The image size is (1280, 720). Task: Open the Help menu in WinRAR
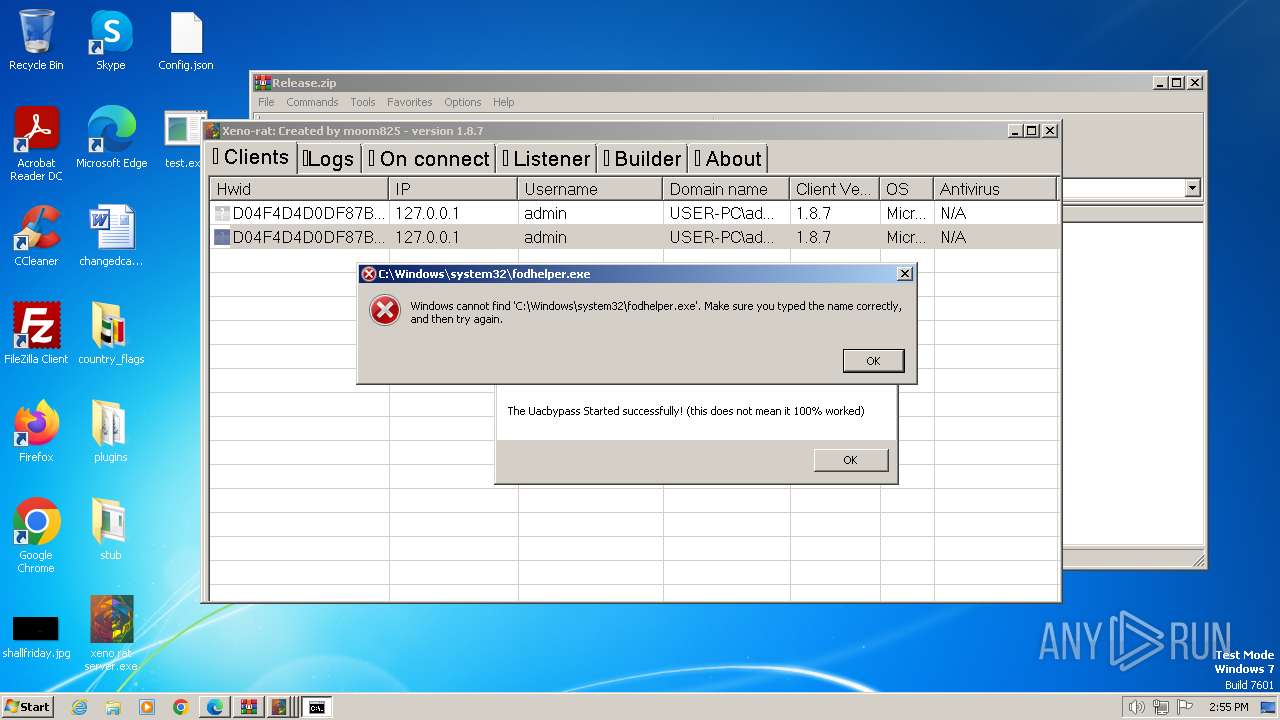click(x=504, y=102)
